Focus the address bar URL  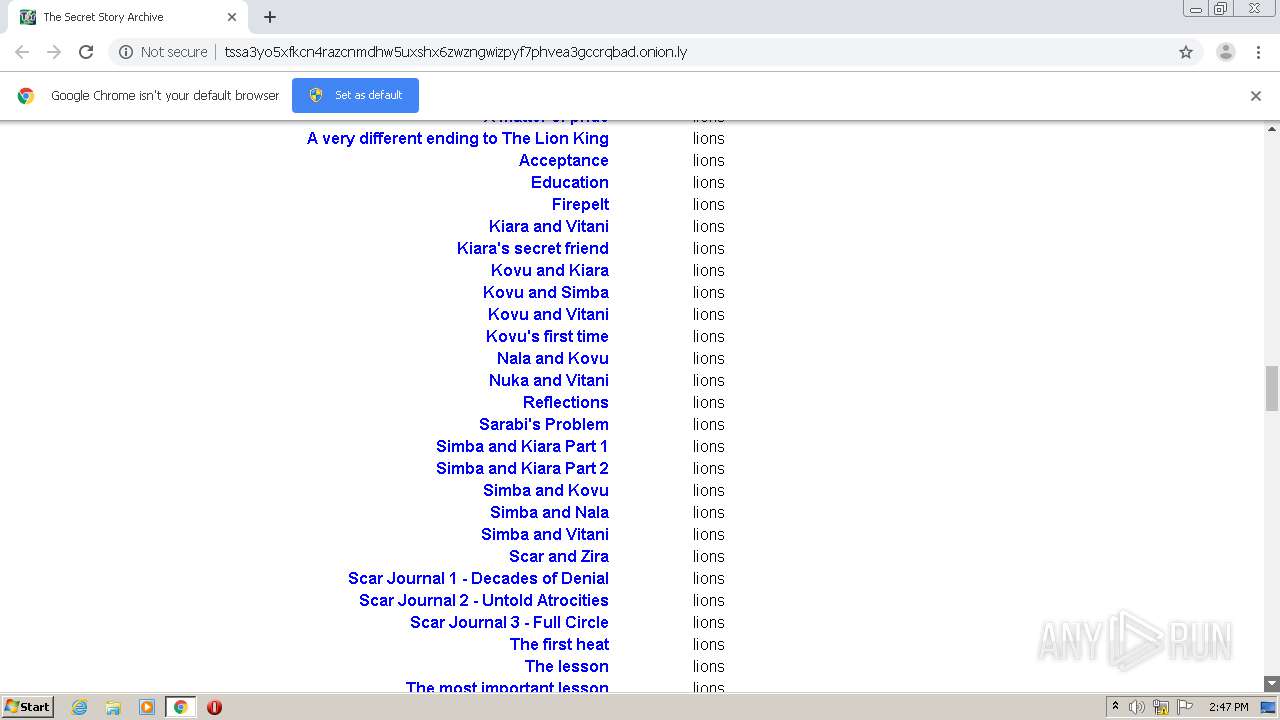(456, 52)
